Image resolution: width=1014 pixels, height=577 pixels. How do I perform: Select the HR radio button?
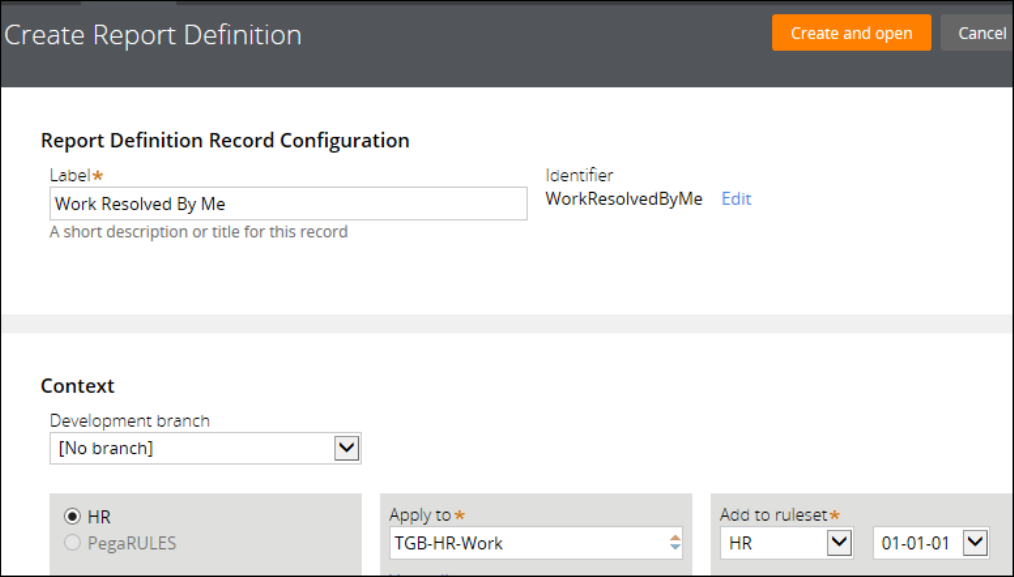pyautogui.click(x=72, y=517)
